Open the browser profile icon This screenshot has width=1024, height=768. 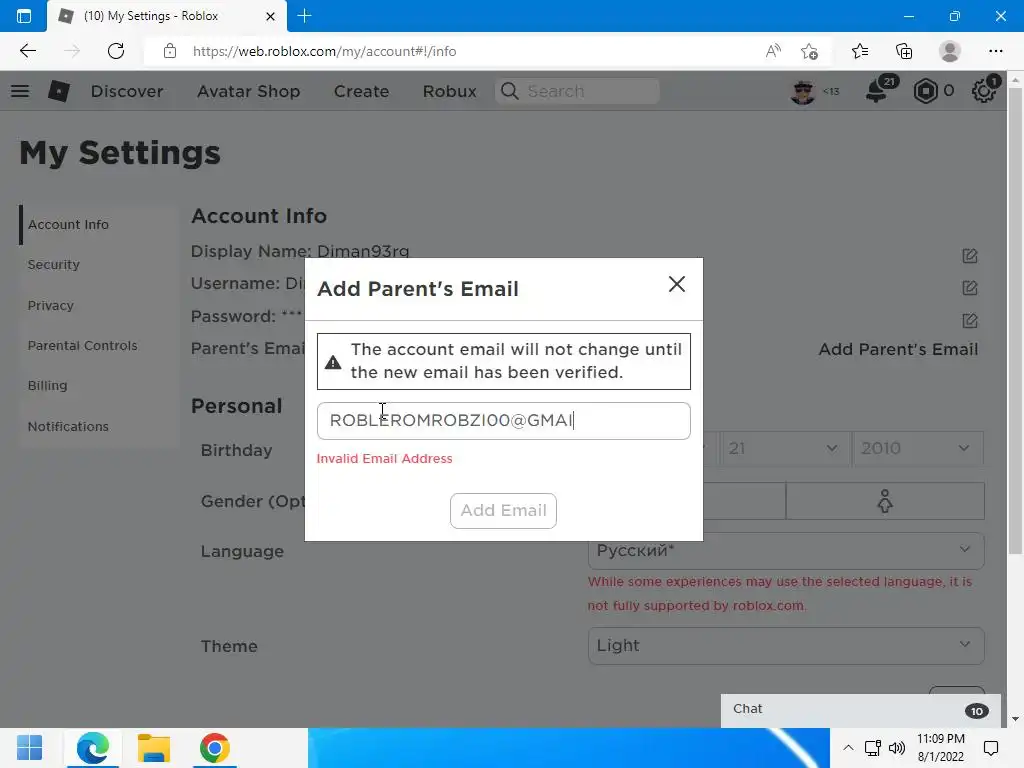tap(950, 51)
